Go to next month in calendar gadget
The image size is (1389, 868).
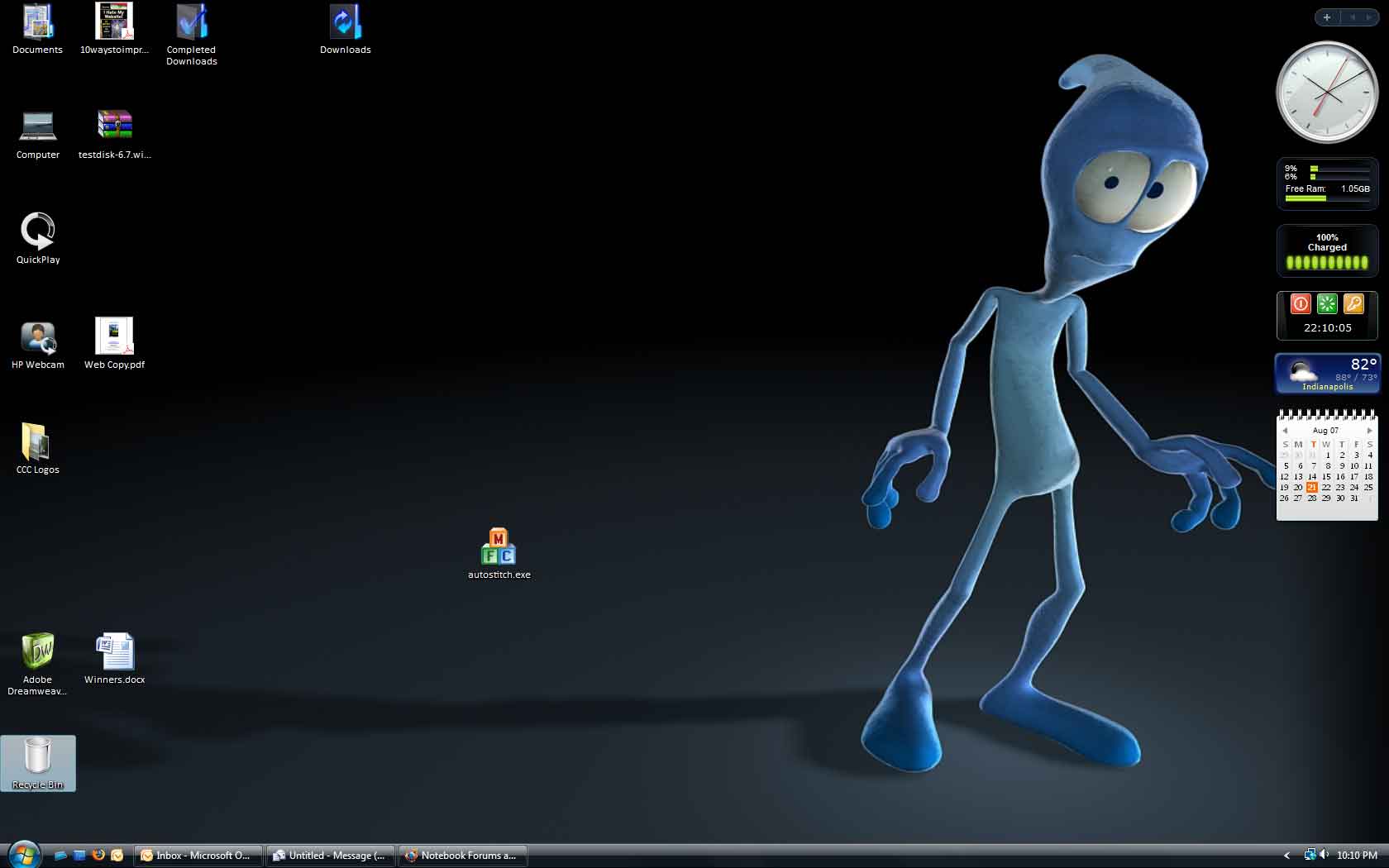click(1370, 431)
